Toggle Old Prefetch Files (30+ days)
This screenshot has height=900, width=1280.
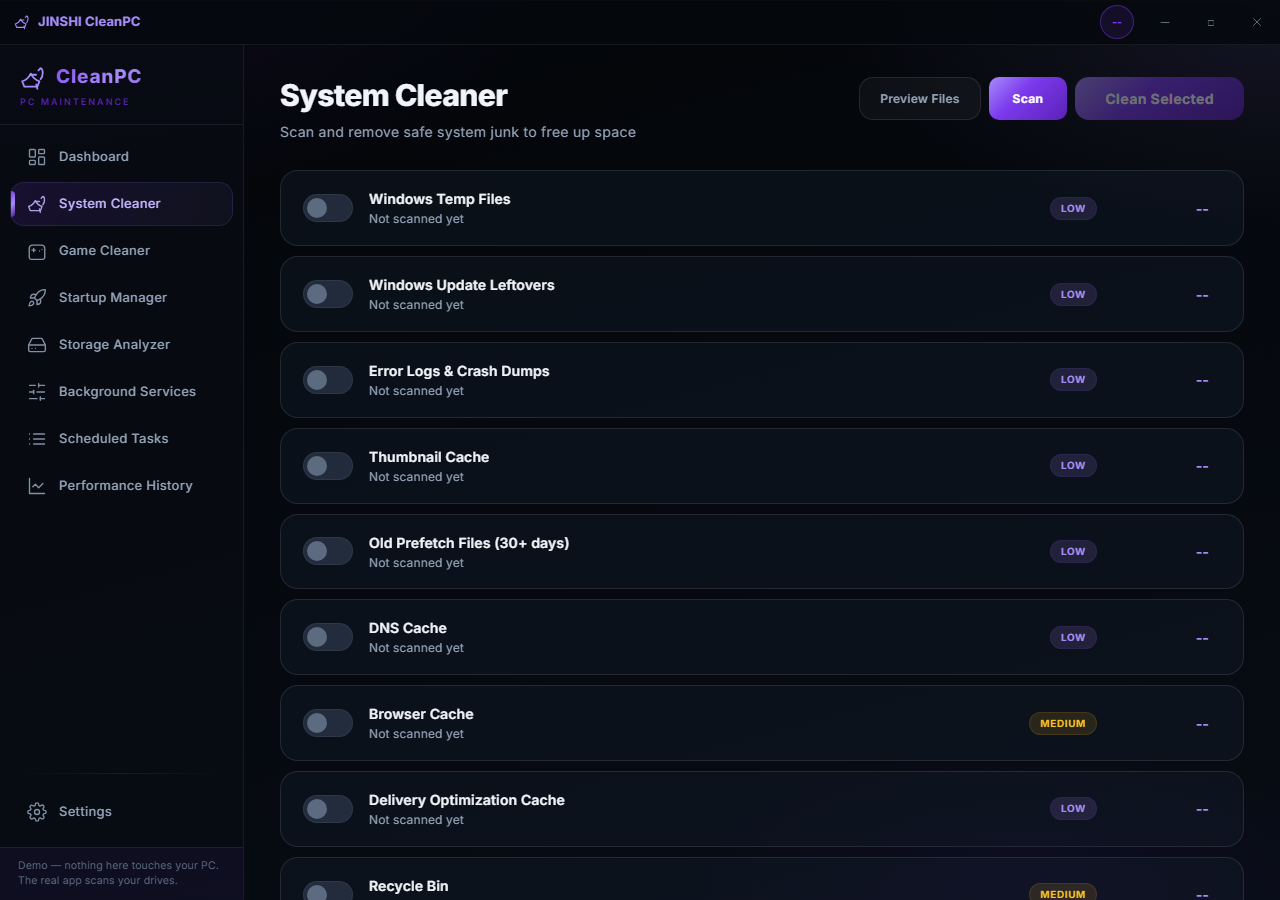tap(328, 551)
